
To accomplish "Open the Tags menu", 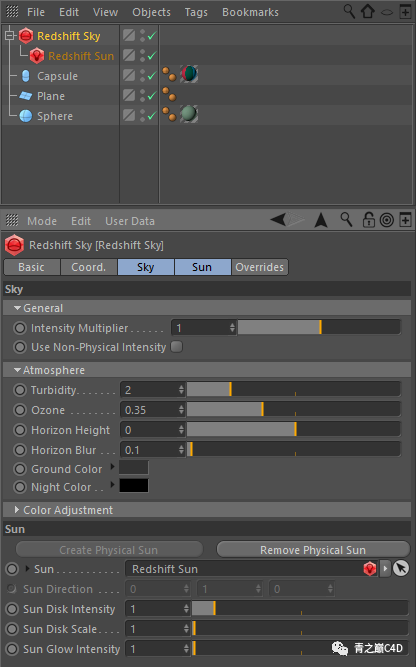I will pos(196,12).
